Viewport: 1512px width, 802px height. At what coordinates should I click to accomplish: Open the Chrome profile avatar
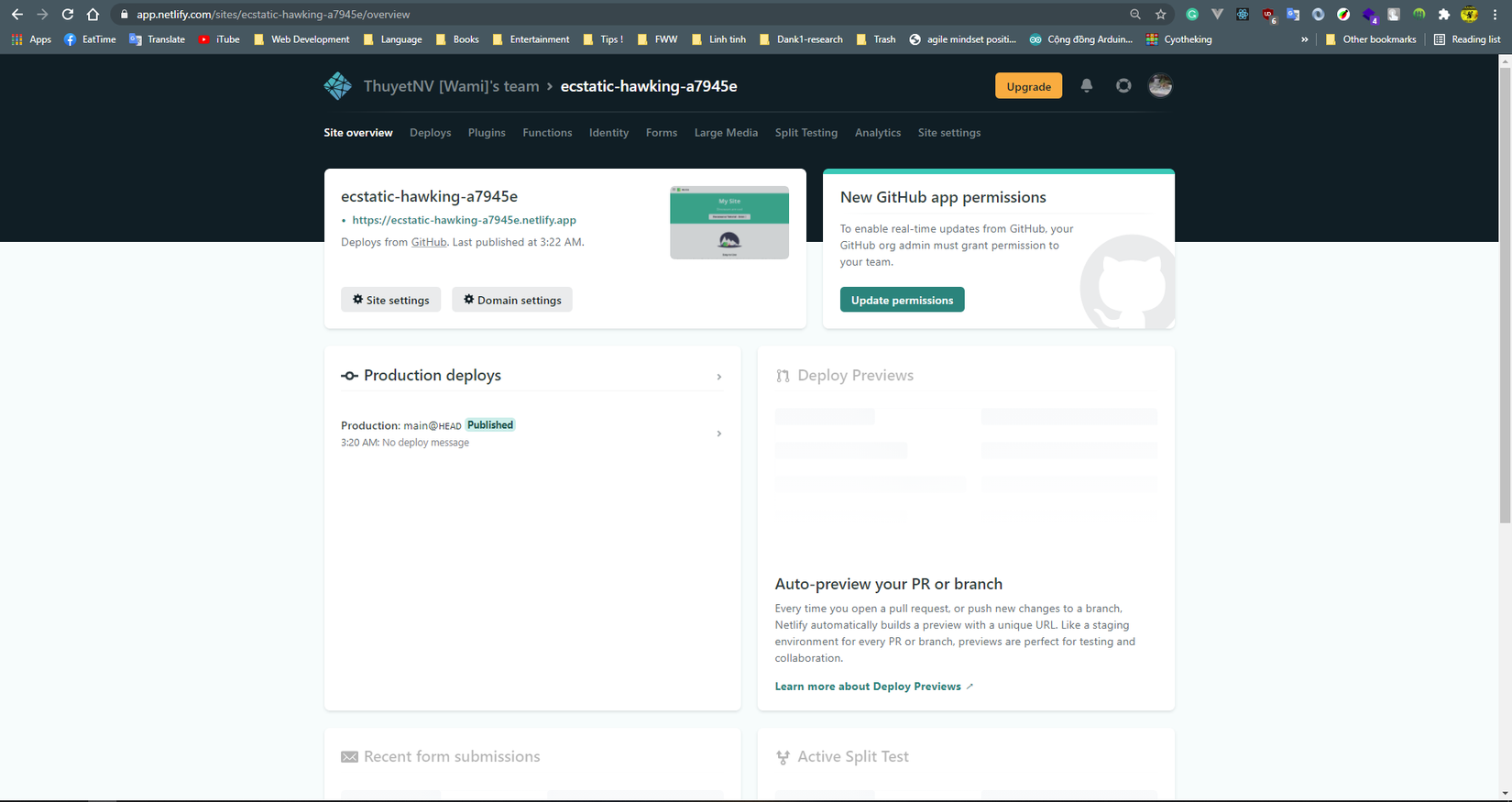(1469, 15)
